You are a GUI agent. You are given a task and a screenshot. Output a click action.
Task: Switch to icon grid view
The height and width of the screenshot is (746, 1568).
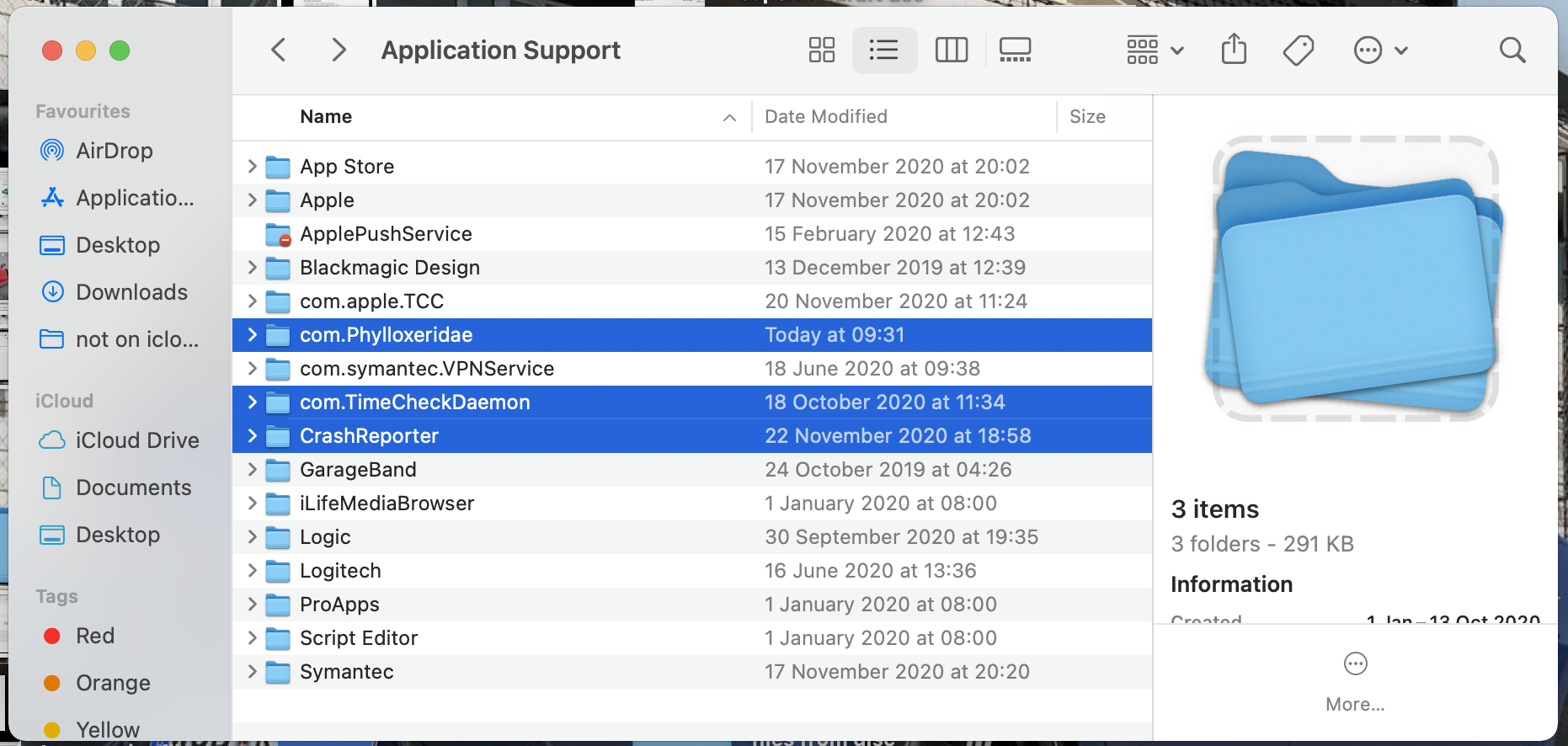point(821,51)
